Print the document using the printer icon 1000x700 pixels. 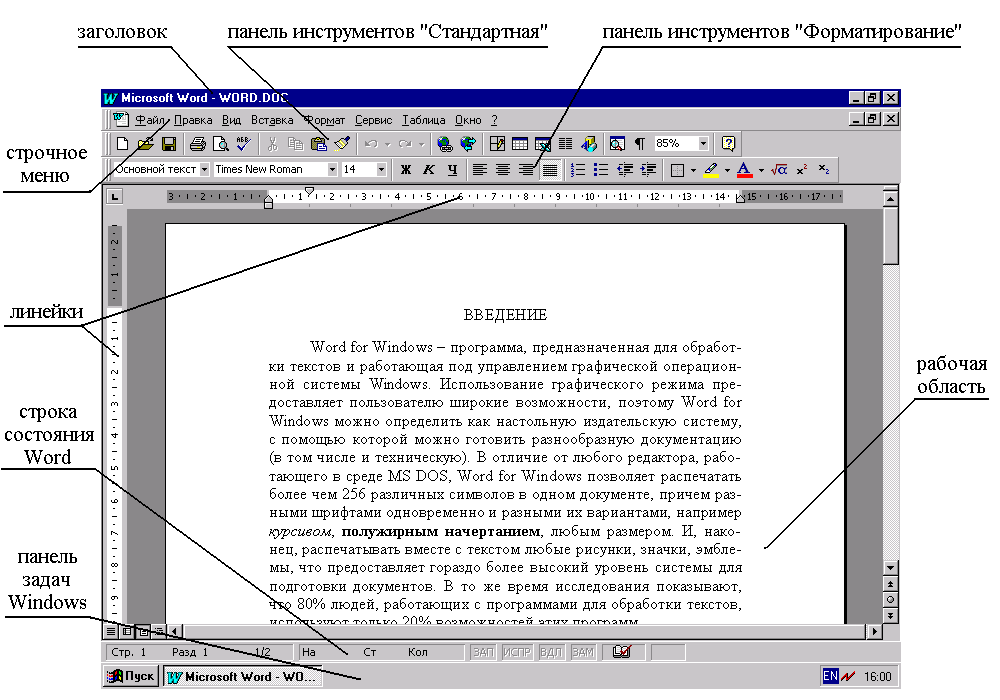tap(197, 144)
